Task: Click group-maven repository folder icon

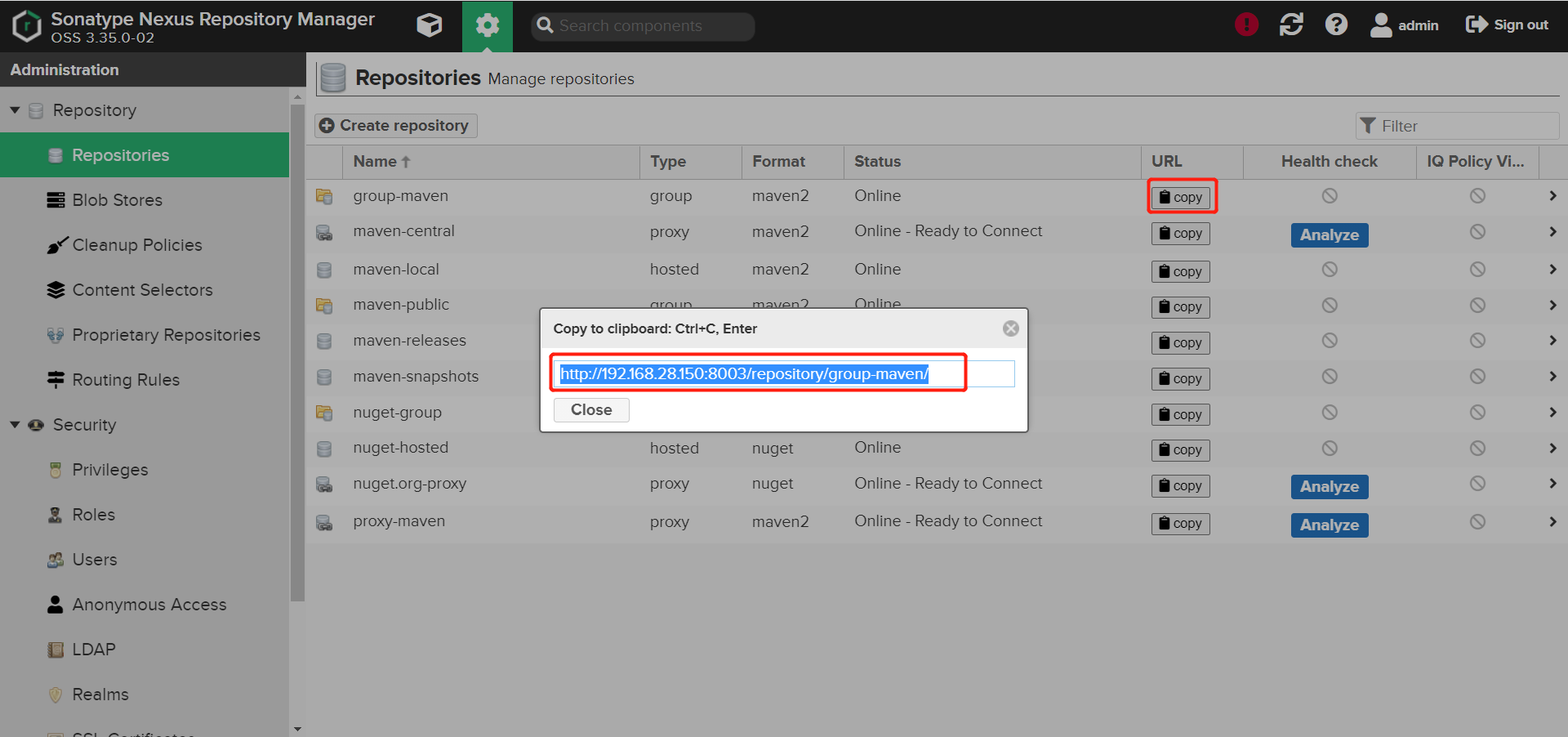Action: coord(324,197)
